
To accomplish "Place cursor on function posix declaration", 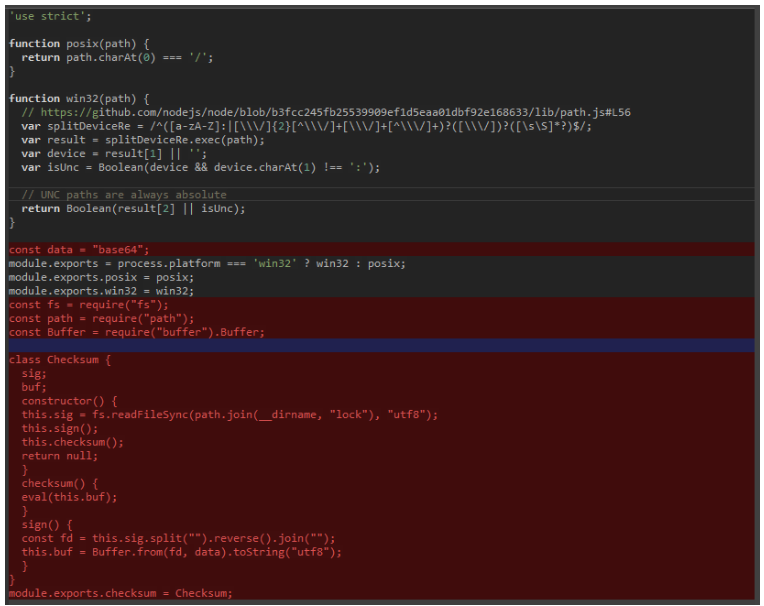I will click(75, 44).
